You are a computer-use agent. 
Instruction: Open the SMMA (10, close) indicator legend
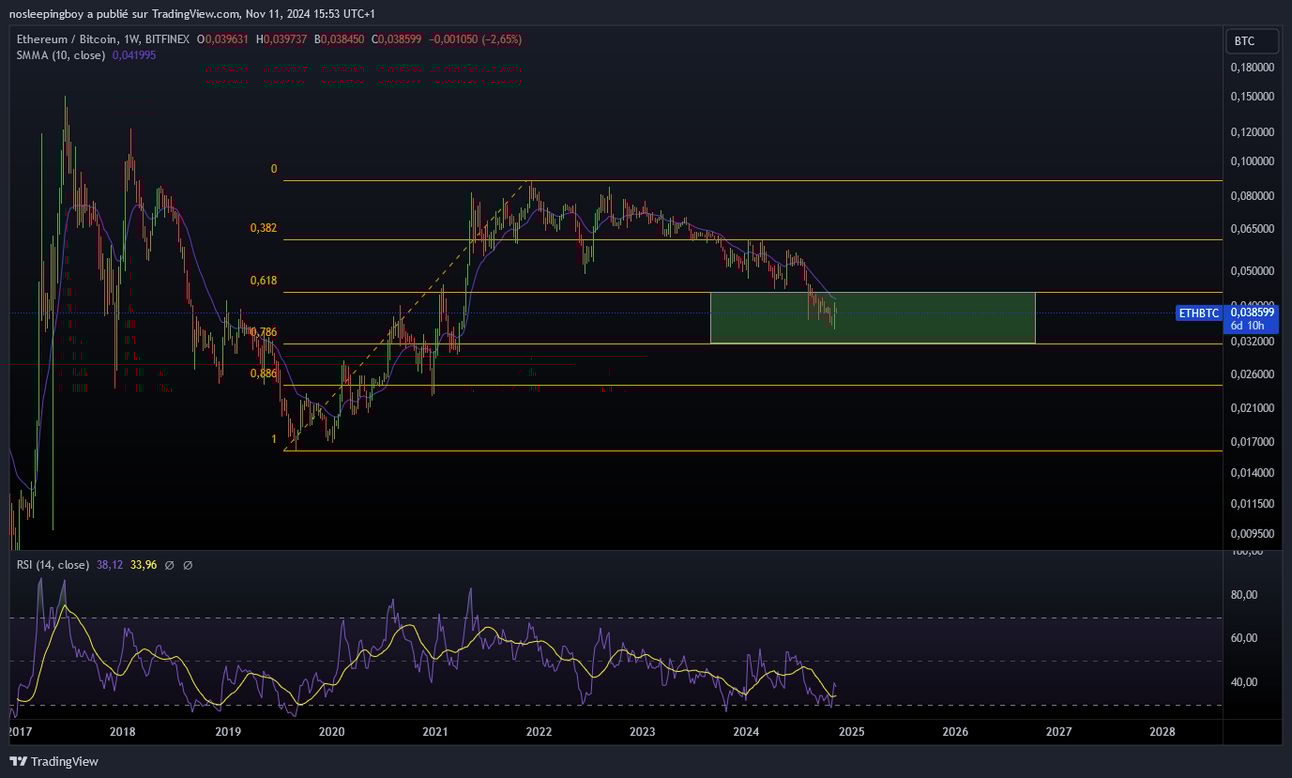click(x=61, y=55)
